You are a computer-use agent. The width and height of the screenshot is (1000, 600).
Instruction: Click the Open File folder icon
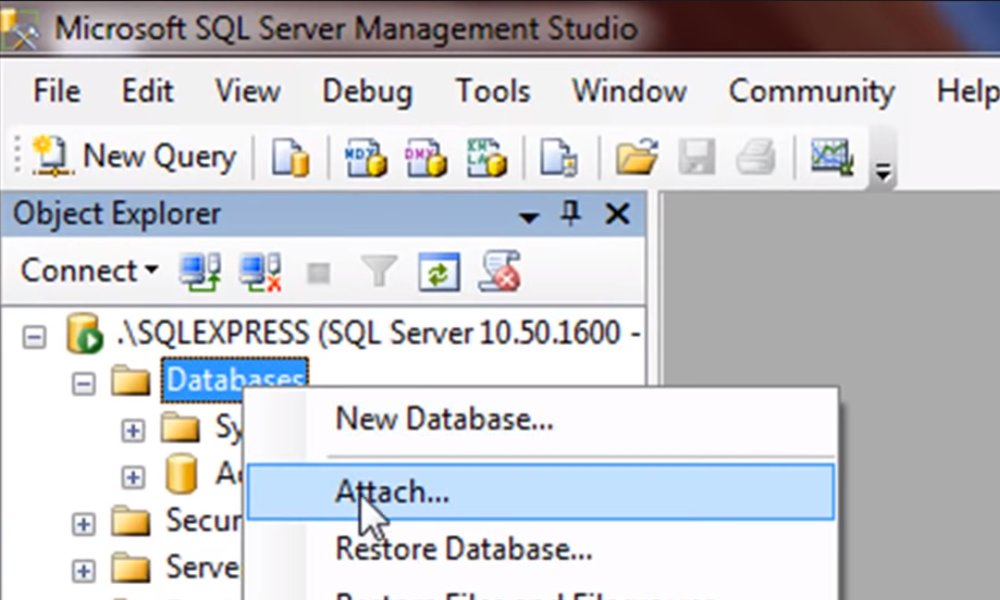point(636,158)
